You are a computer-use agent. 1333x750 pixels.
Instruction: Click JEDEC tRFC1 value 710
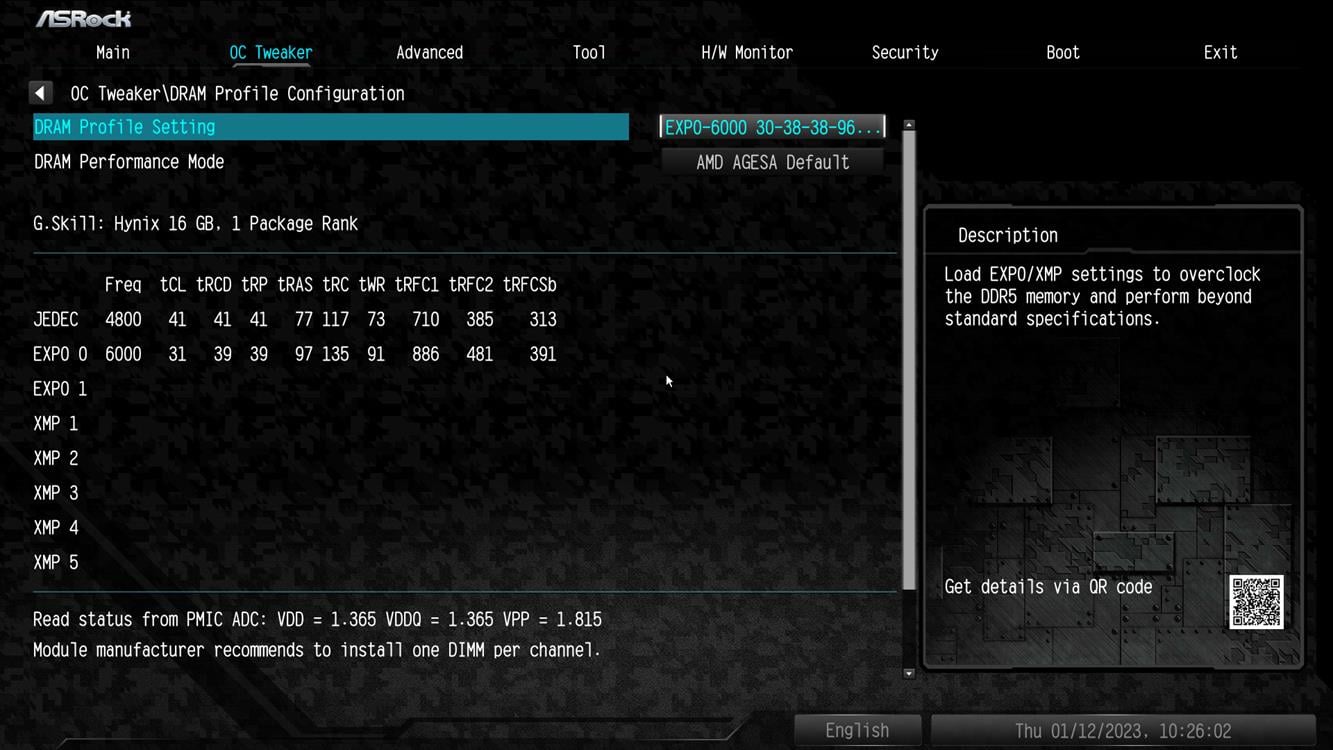(x=426, y=320)
